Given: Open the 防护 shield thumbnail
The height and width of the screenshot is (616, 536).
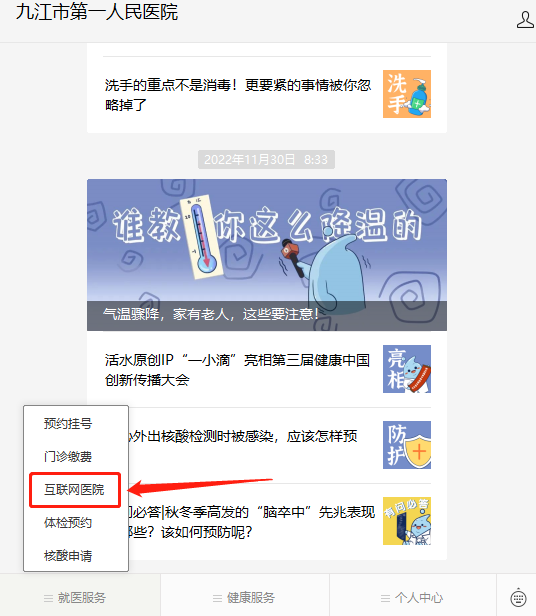Looking at the screenshot, I should tap(407, 445).
